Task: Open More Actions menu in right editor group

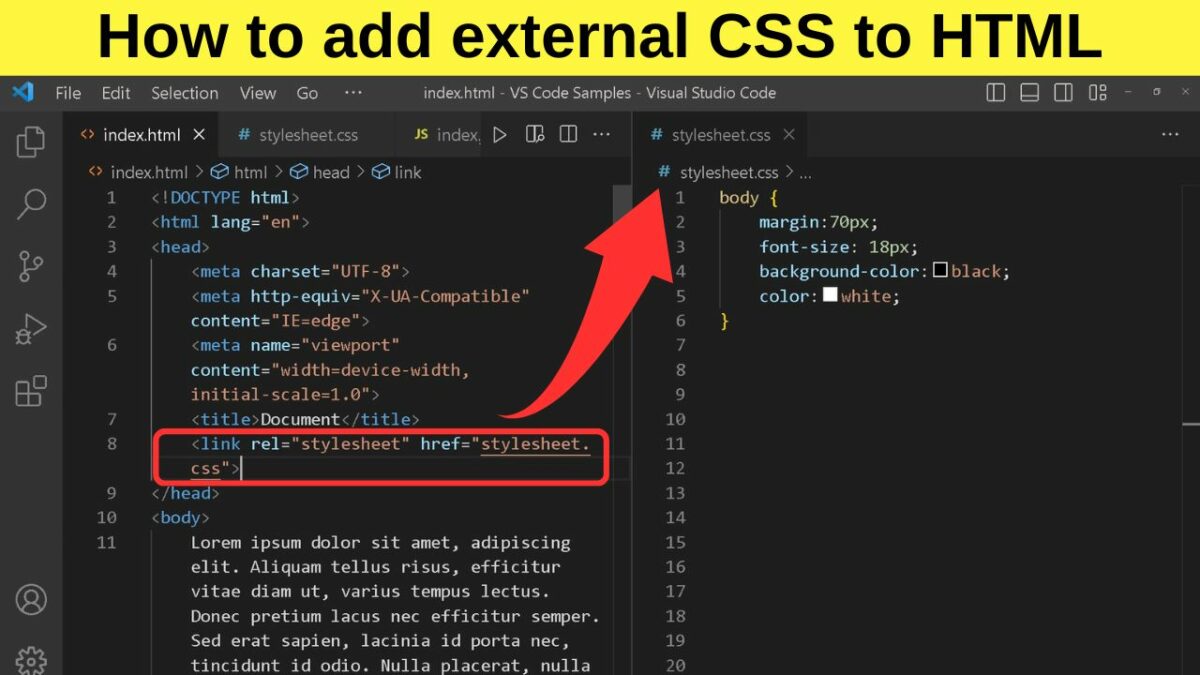Action: point(1170,135)
